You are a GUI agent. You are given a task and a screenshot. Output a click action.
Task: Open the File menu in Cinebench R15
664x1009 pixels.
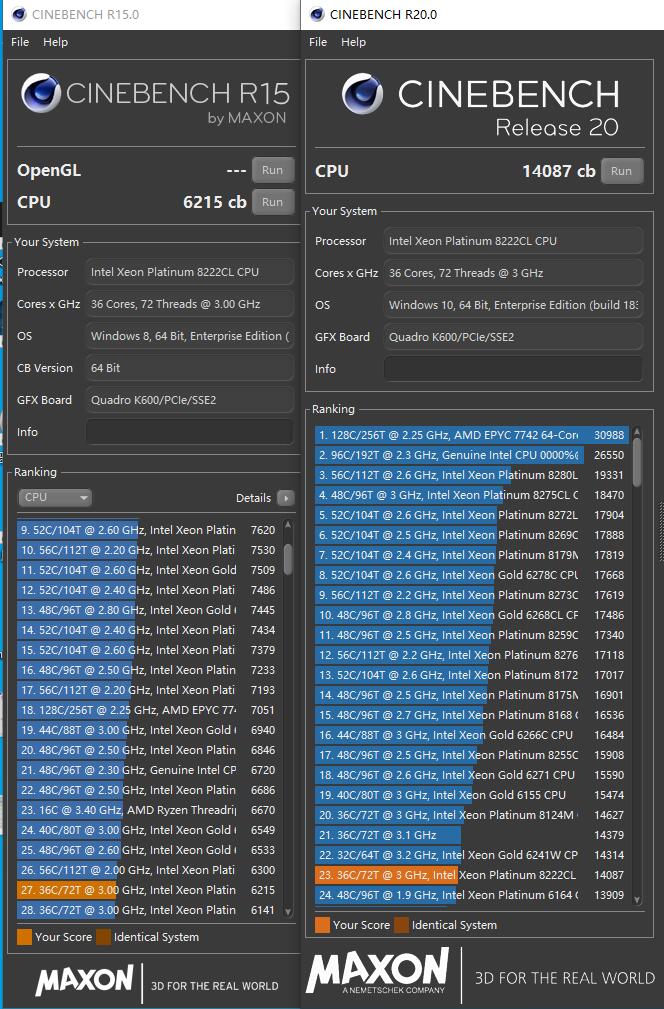coord(20,42)
